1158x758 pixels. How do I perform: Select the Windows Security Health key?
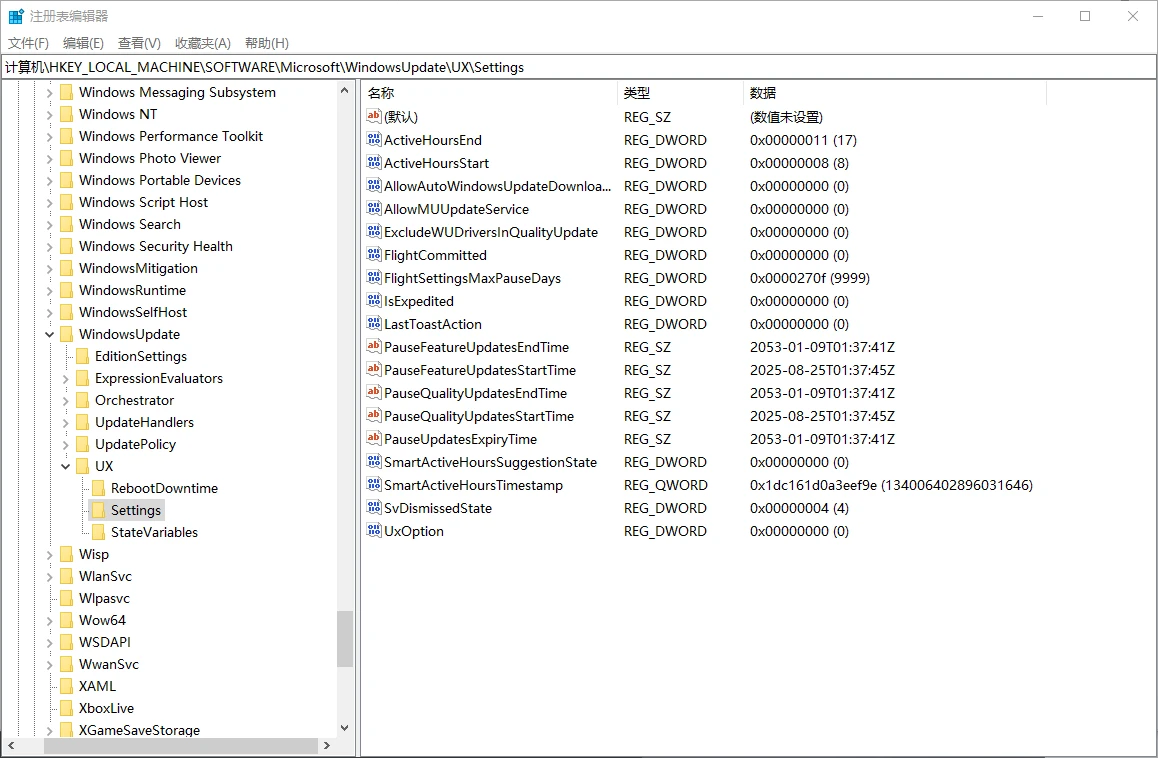[x=156, y=246]
